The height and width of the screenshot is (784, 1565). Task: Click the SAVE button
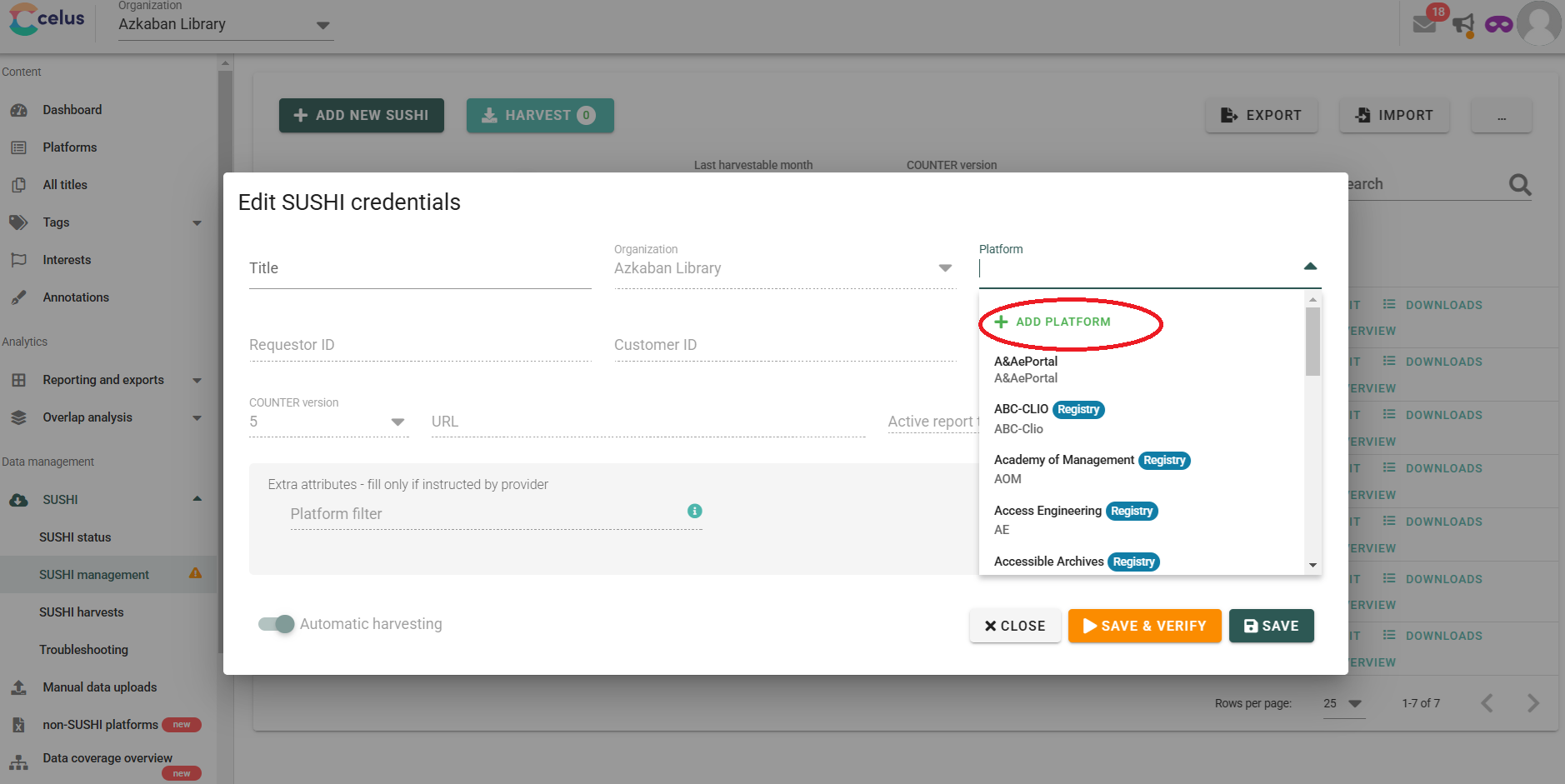(1271, 626)
